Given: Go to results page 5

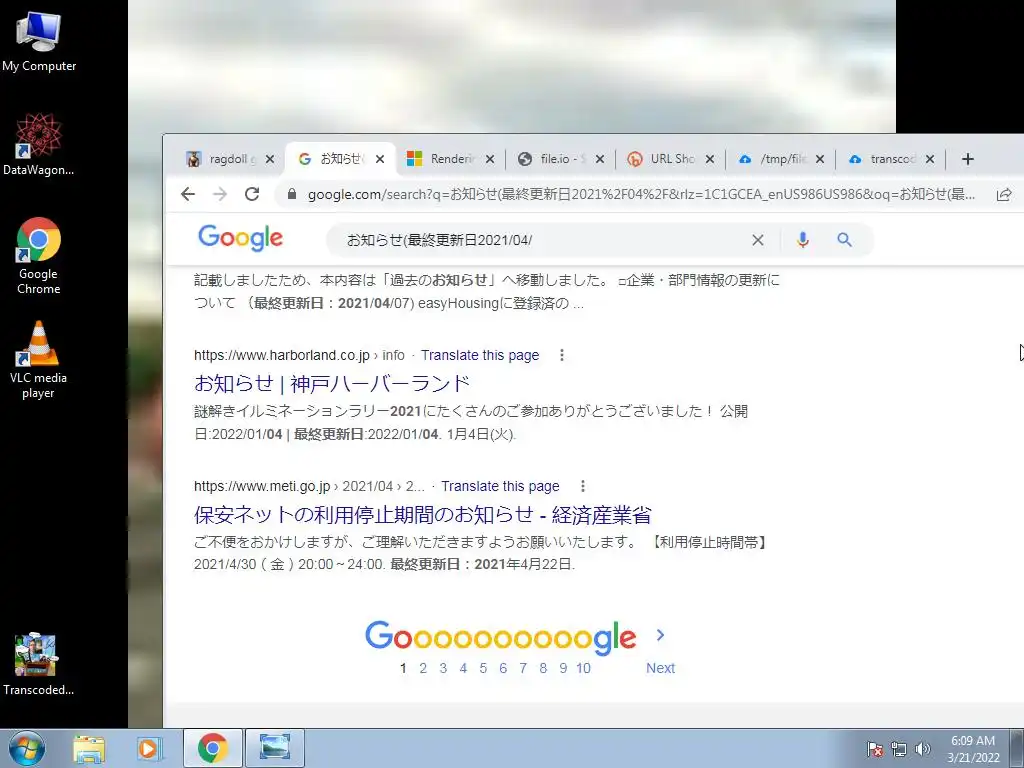Looking at the screenshot, I should click(483, 668).
